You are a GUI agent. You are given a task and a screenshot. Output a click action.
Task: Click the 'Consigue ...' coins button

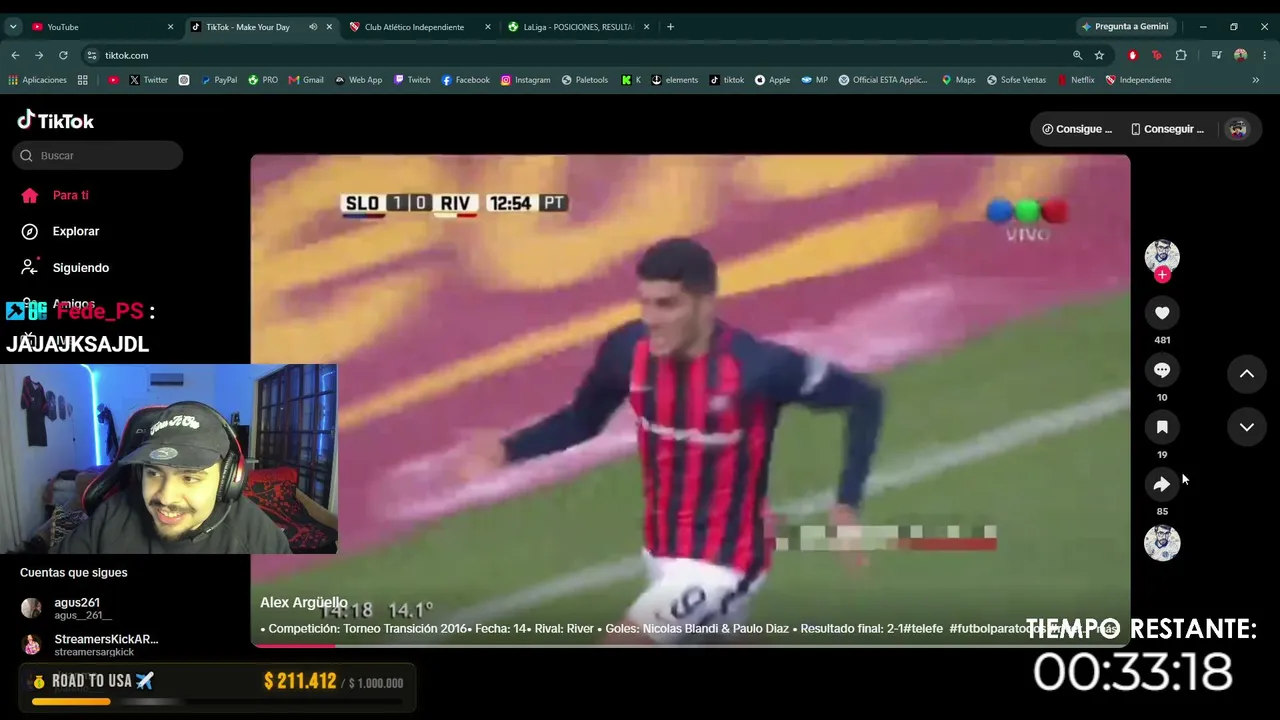(1077, 129)
